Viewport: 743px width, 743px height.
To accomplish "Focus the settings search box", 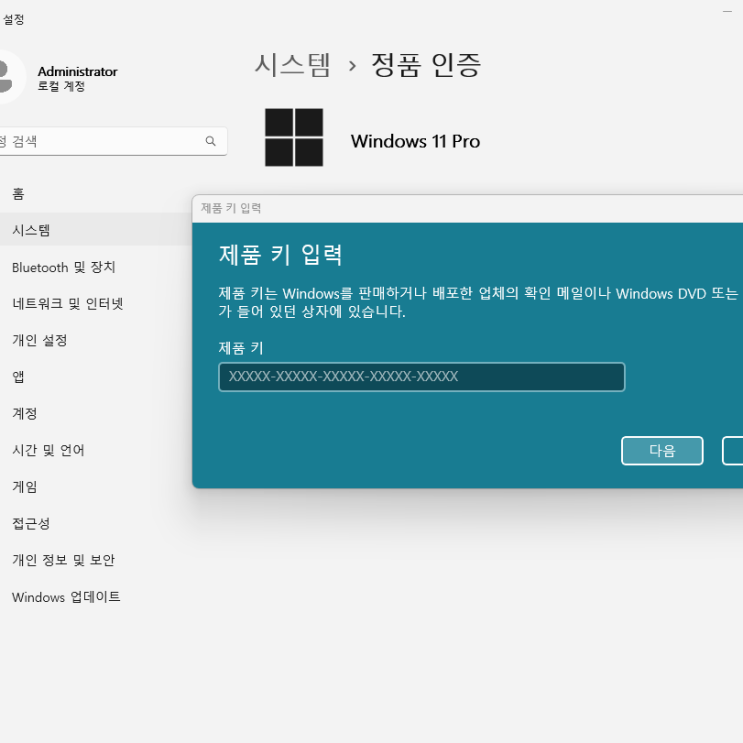I will point(113,141).
